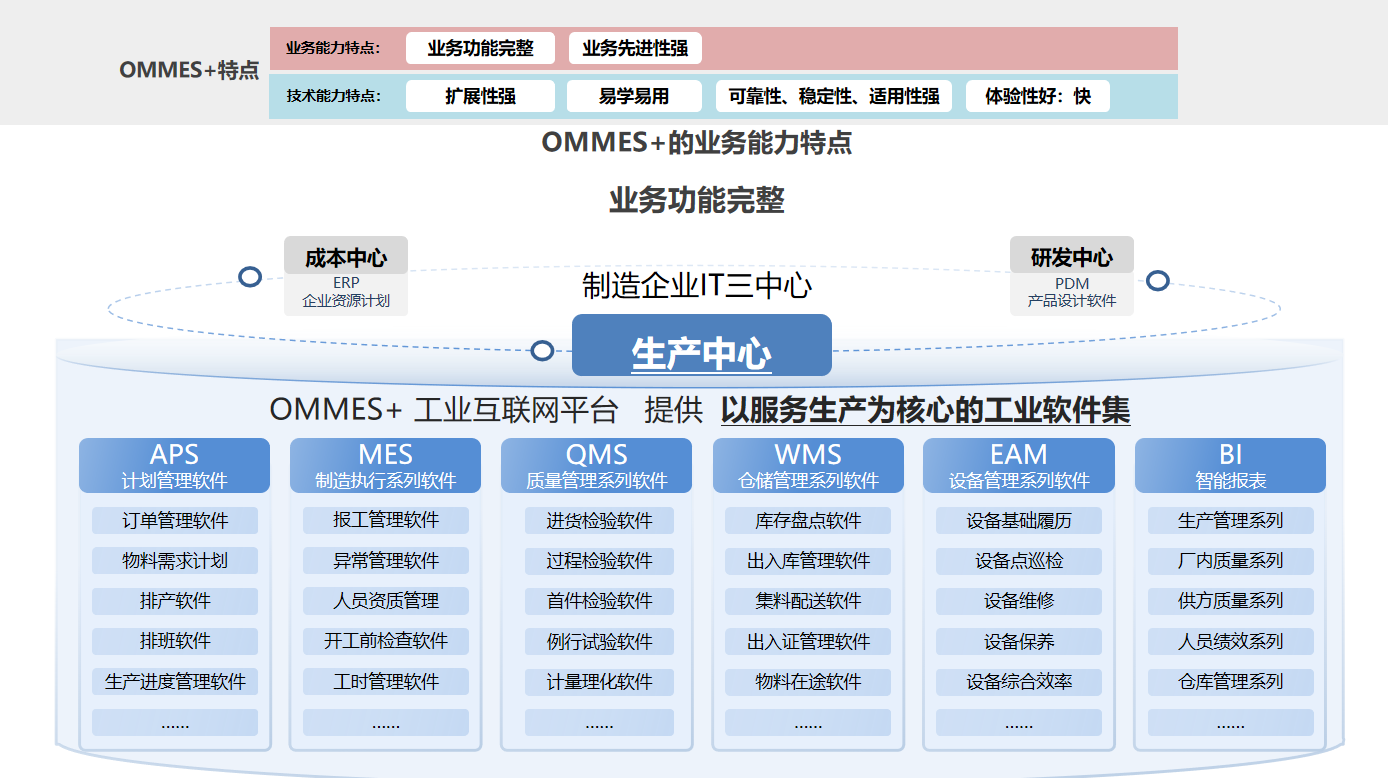The height and width of the screenshot is (778, 1388).
Task: Select 计量理化软件 item
Action: click(599, 682)
